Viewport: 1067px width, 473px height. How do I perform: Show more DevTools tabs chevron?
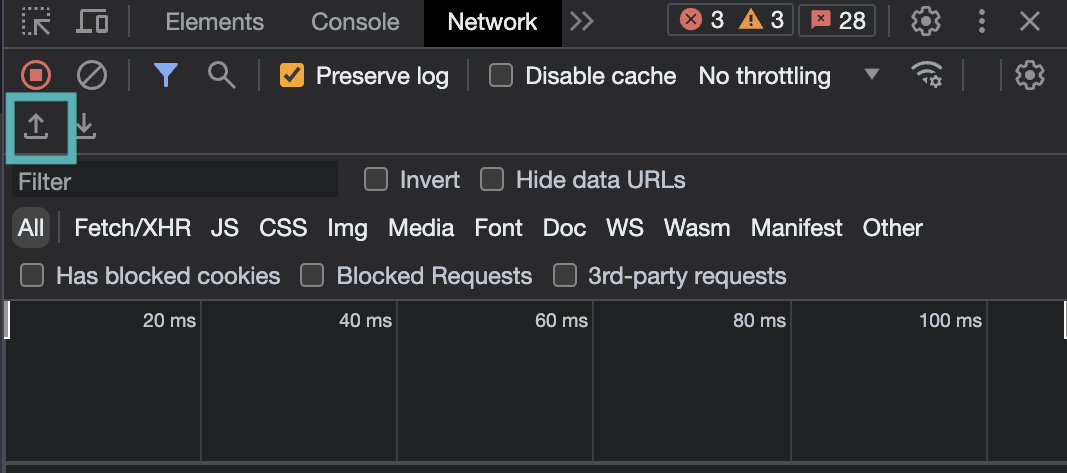click(x=582, y=21)
